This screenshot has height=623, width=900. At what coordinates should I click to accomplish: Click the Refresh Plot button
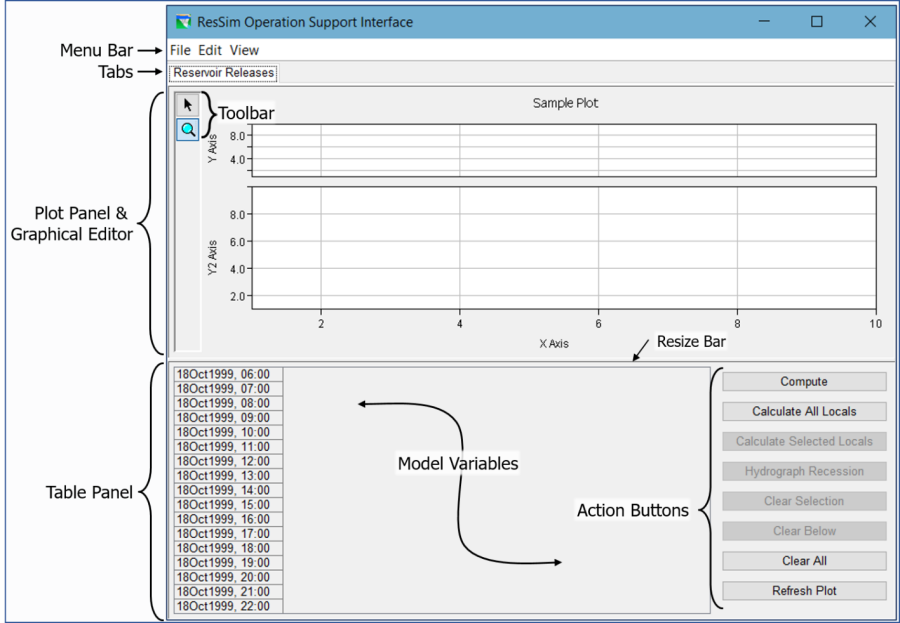click(x=804, y=591)
